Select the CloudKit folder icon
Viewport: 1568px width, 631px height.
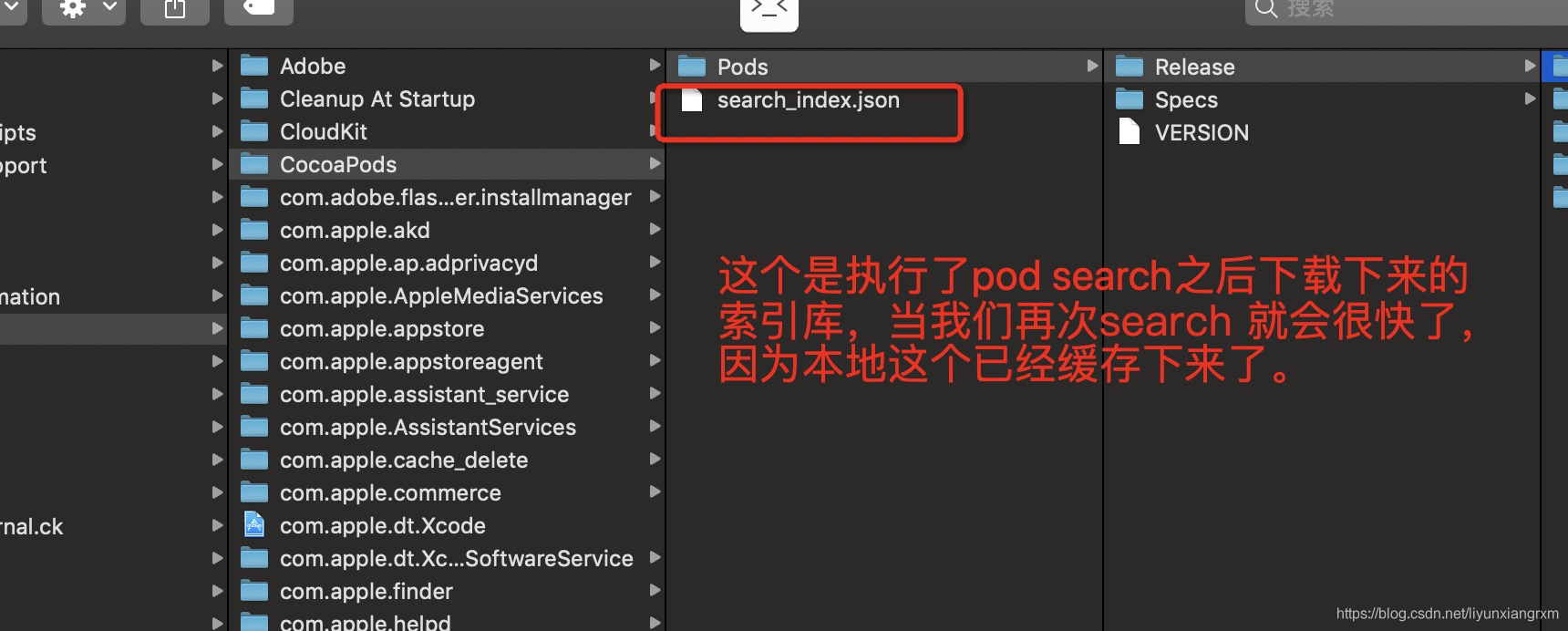tap(254, 131)
